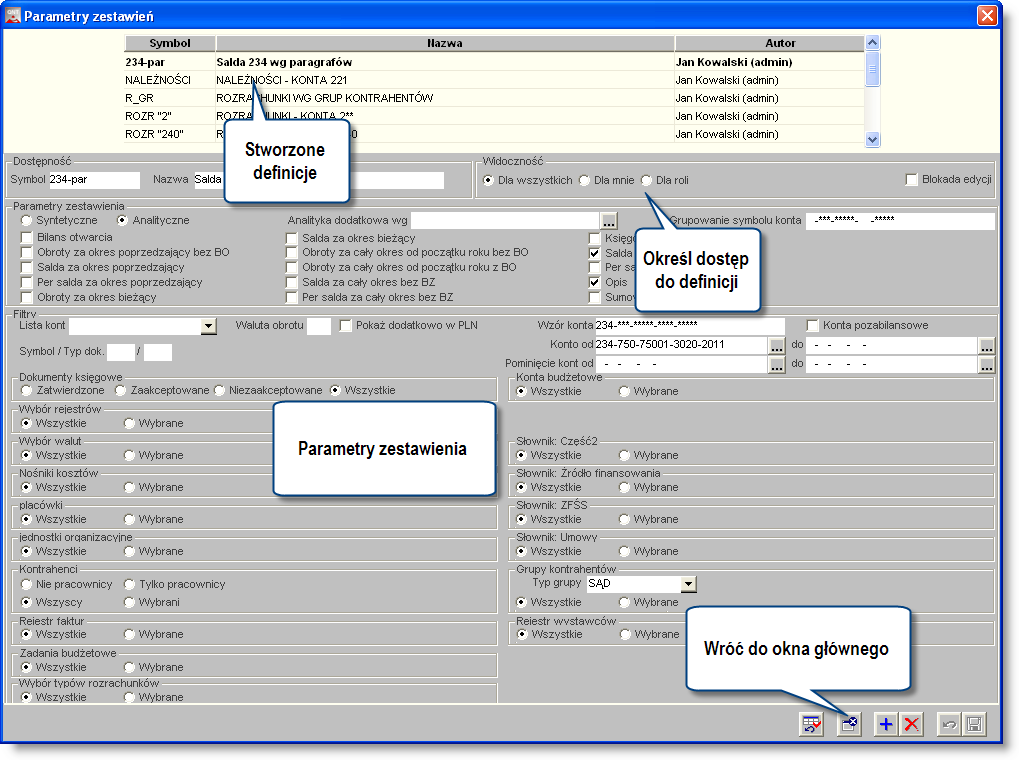Select Wybrane in Słownik: Umowy

tap(624, 551)
